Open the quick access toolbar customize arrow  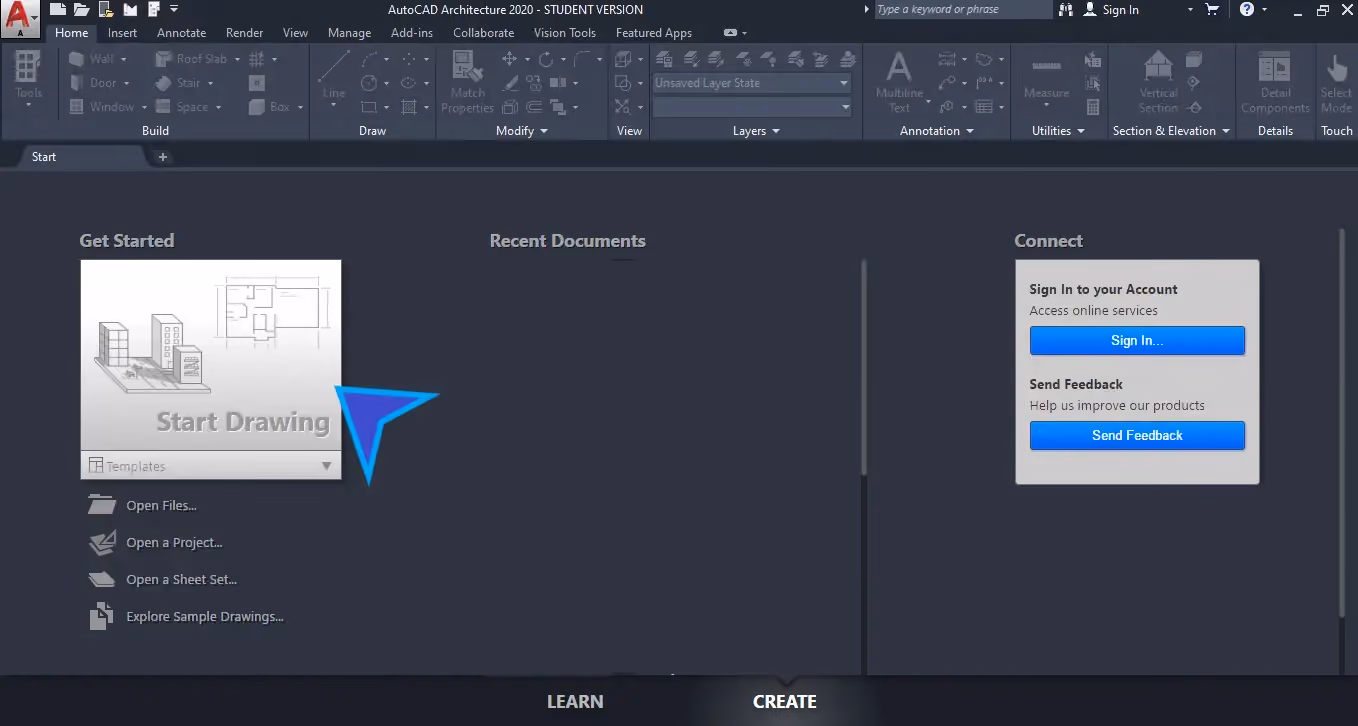pyautogui.click(x=174, y=10)
